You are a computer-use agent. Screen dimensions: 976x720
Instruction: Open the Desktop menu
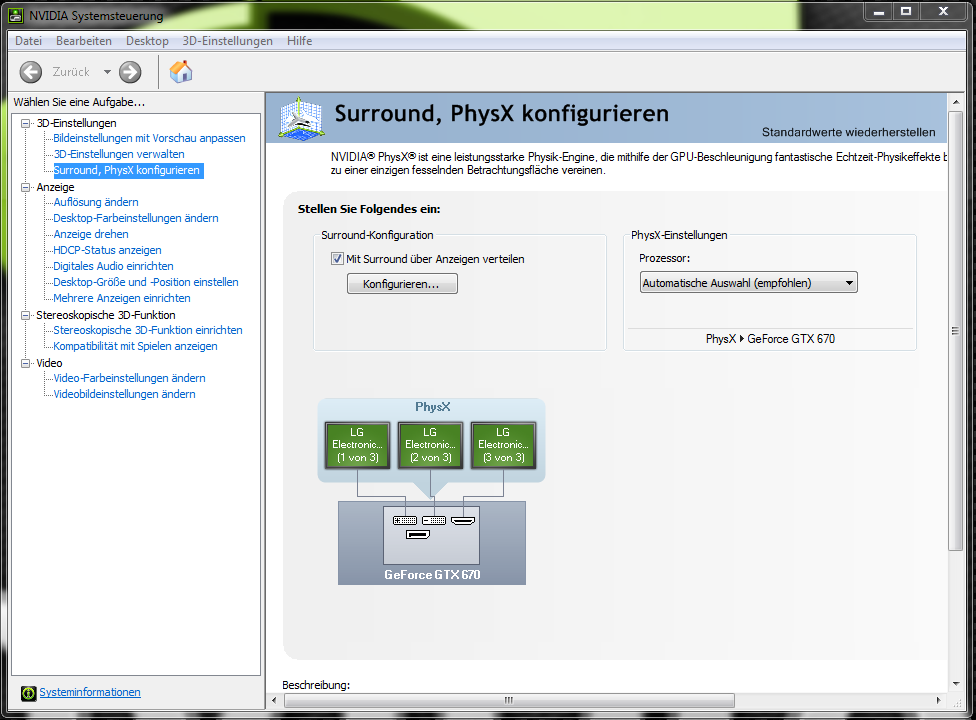(148, 41)
